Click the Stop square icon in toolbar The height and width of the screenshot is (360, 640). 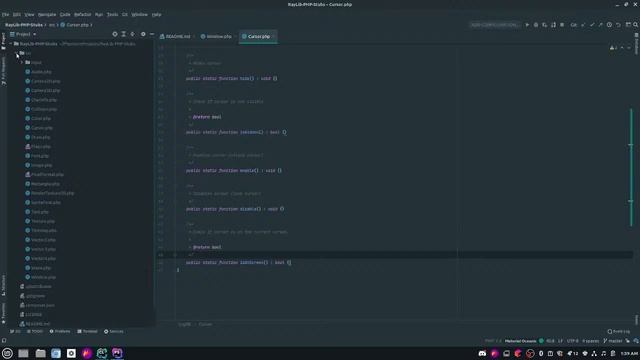point(562,25)
